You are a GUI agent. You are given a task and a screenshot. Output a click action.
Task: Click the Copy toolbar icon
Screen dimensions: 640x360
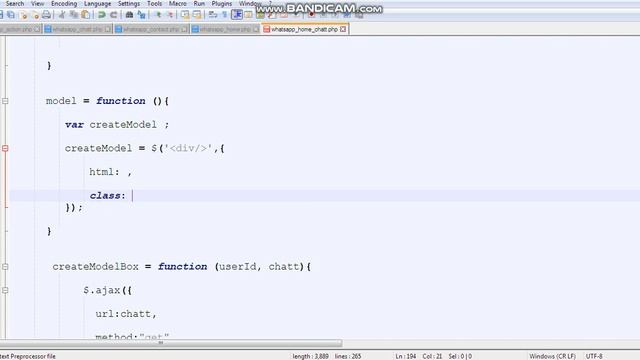pyautogui.click(x=74, y=15)
